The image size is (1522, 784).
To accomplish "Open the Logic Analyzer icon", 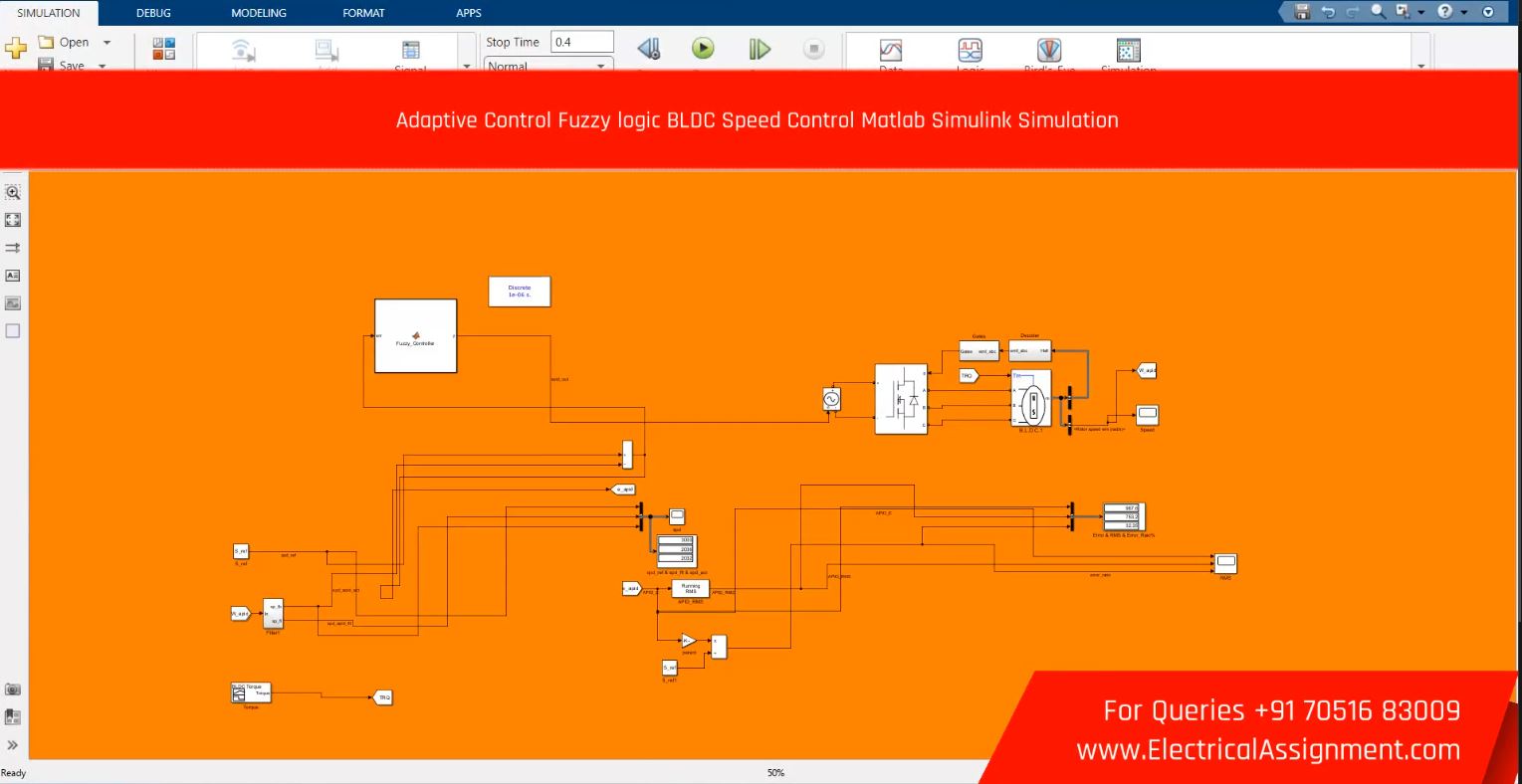I will (970, 51).
